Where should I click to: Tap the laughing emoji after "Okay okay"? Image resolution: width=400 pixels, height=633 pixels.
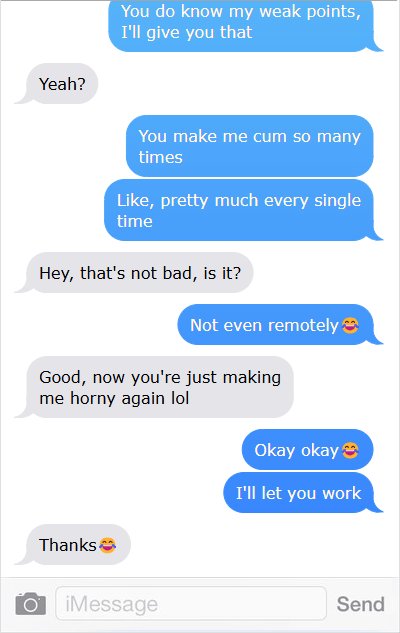pos(350,451)
